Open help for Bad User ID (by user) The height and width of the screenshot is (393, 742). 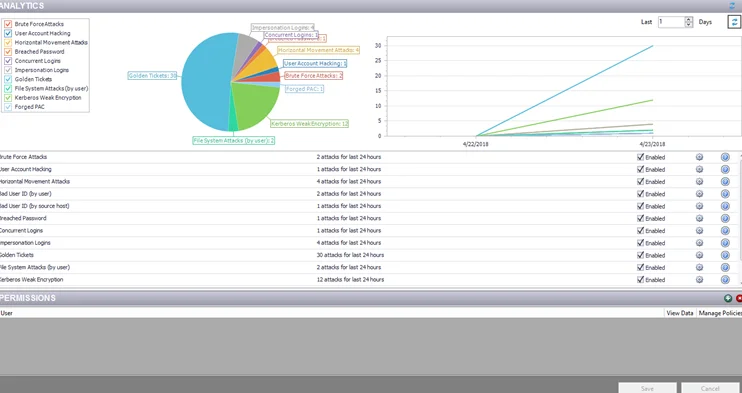tap(725, 194)
